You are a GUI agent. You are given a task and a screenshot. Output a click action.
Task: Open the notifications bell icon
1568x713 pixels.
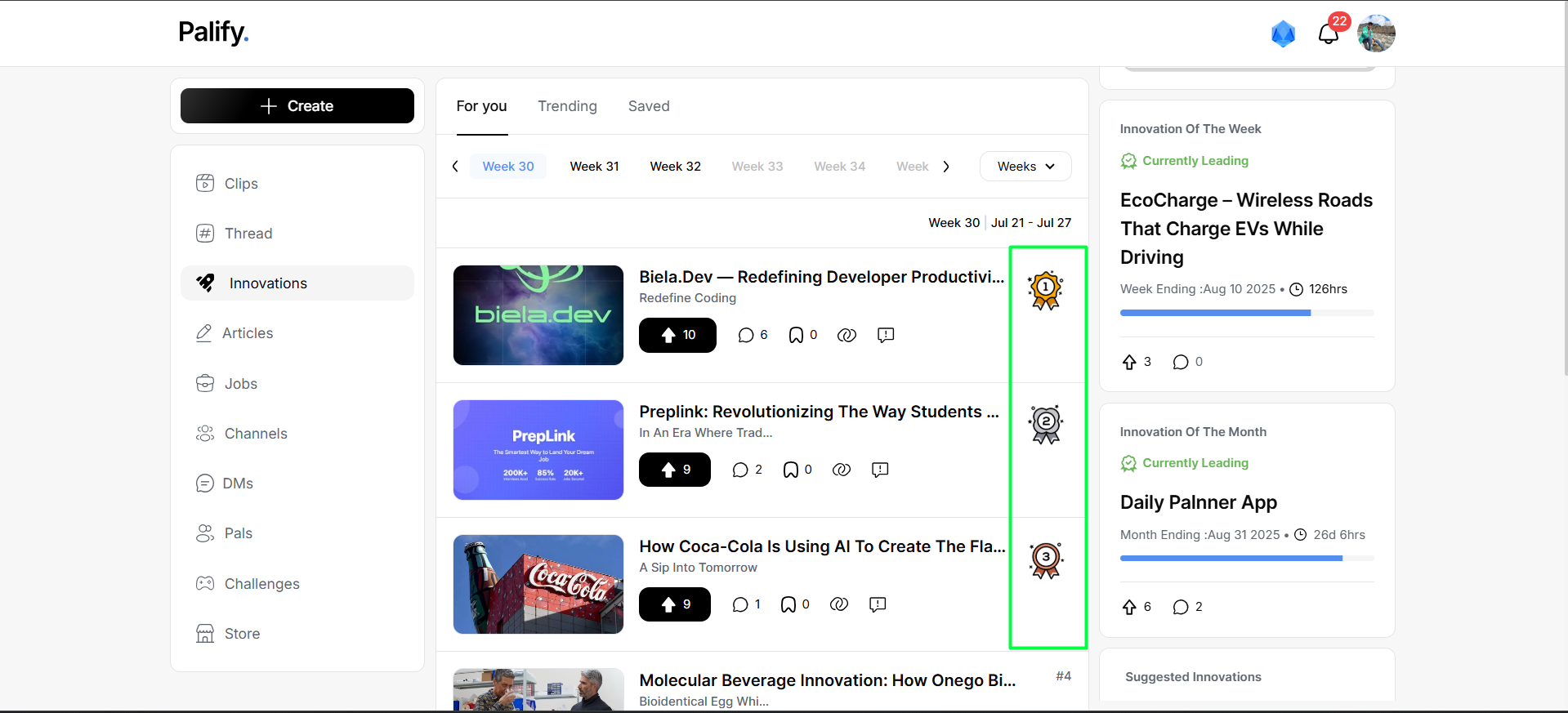[x=1328, y=33]
